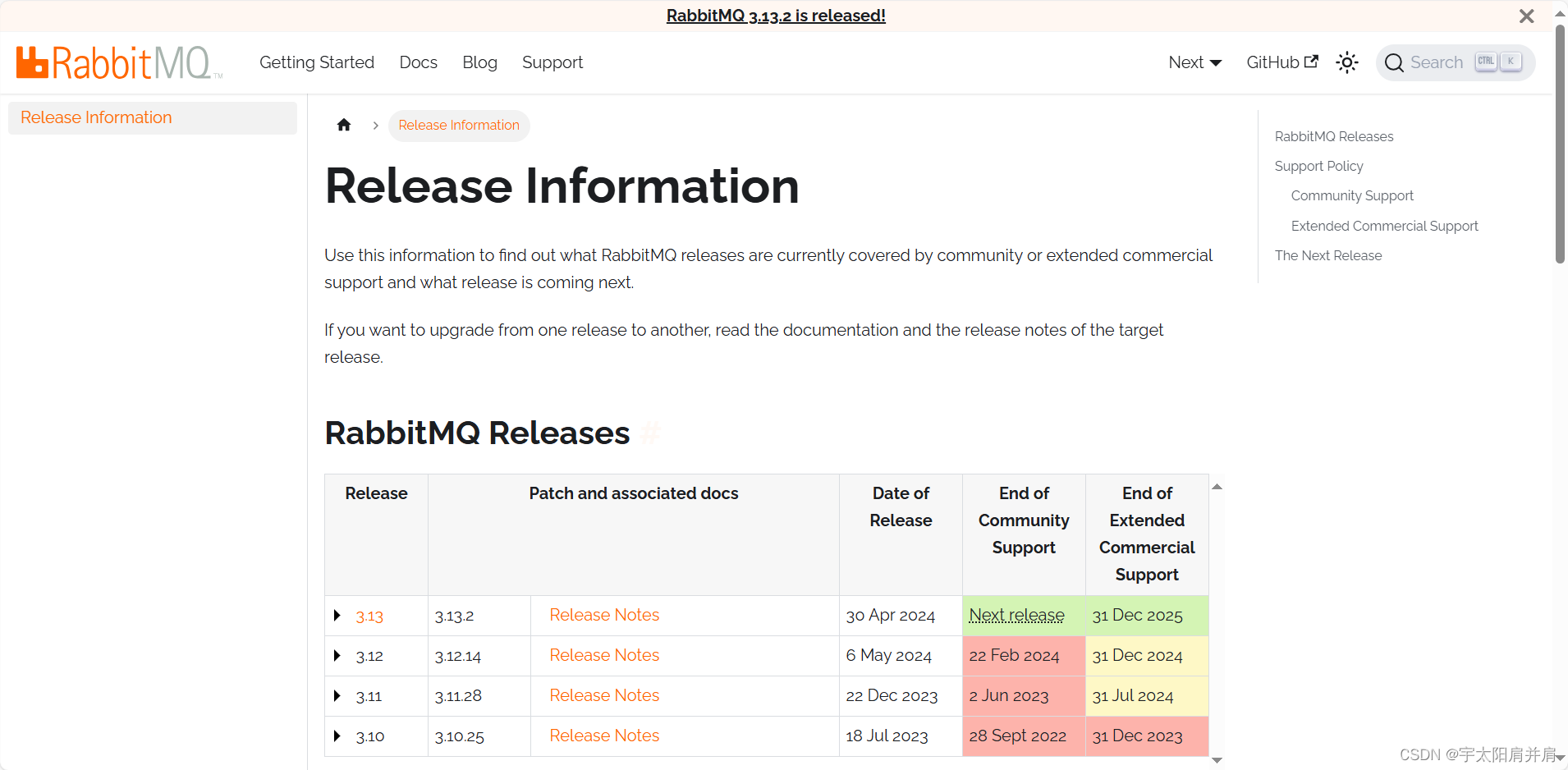Click the RabbitMQ Releases heading
The width and height of the screenshot is (1568, 770).
477,433
